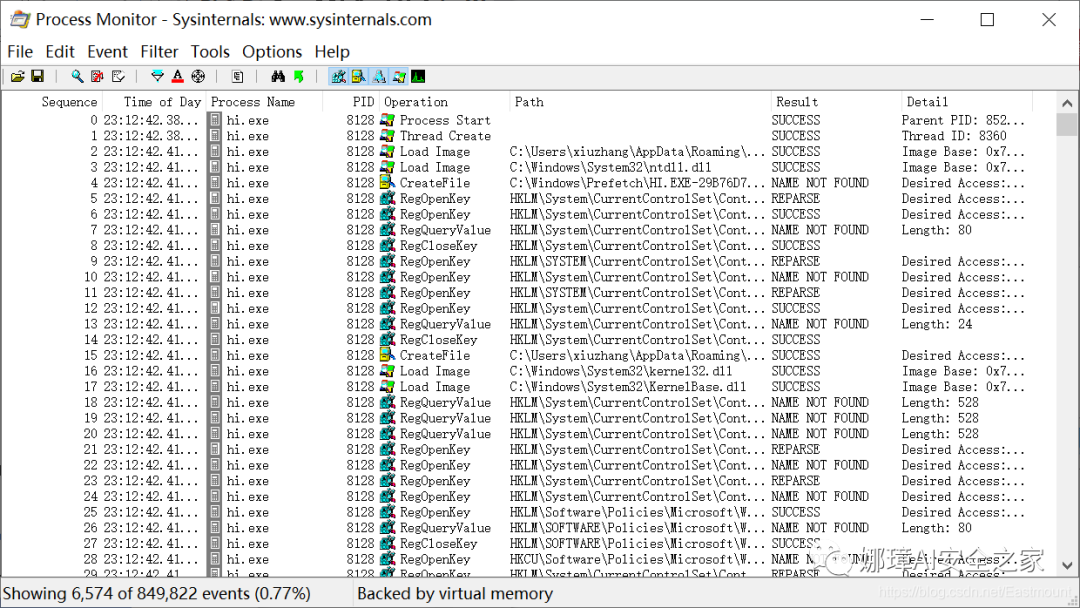
Task: Click the KernelBase.dll path cell
Action: tap(627, 387)
